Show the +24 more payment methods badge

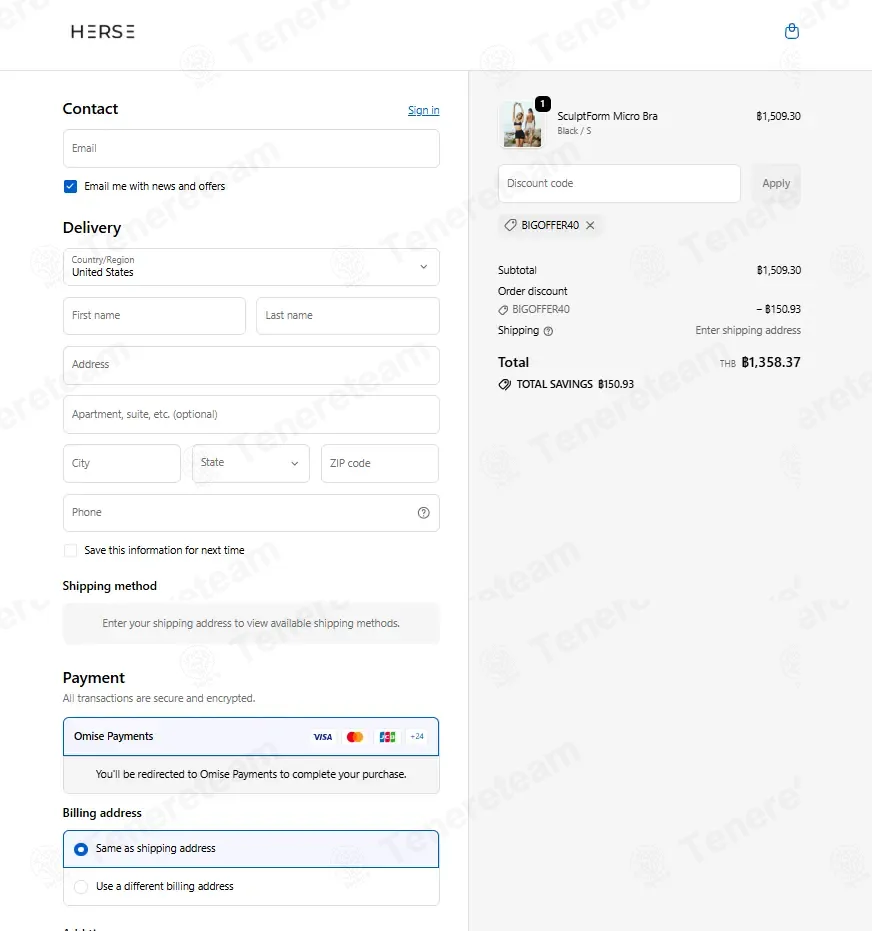click(417, 736)
